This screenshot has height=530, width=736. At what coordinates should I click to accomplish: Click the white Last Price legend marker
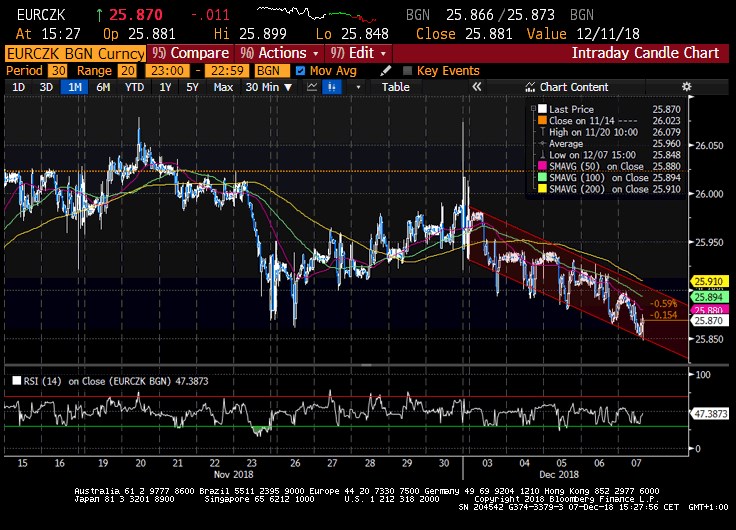[542, 109]
